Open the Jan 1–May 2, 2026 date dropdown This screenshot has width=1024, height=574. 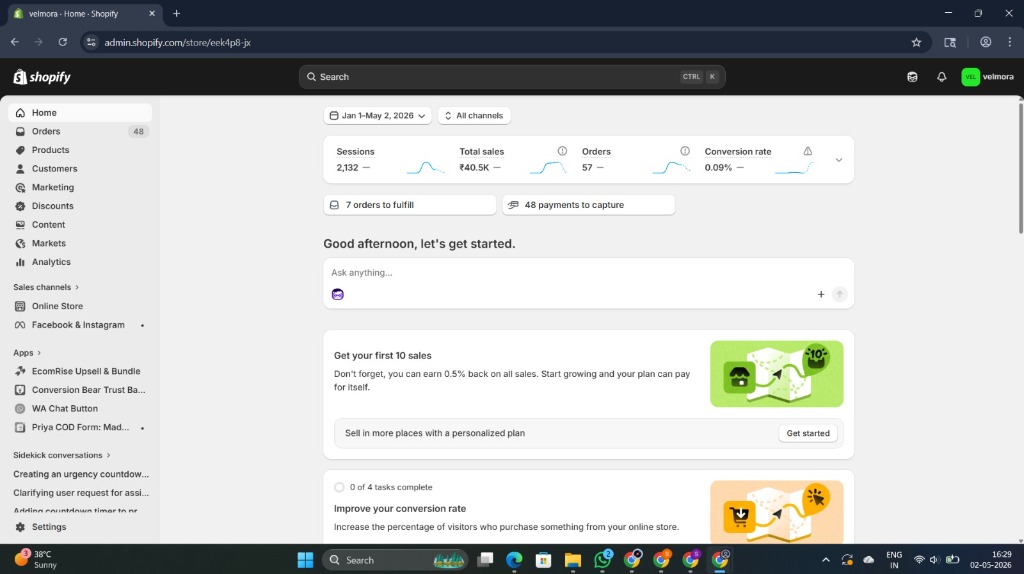click(x=377, y=116)
